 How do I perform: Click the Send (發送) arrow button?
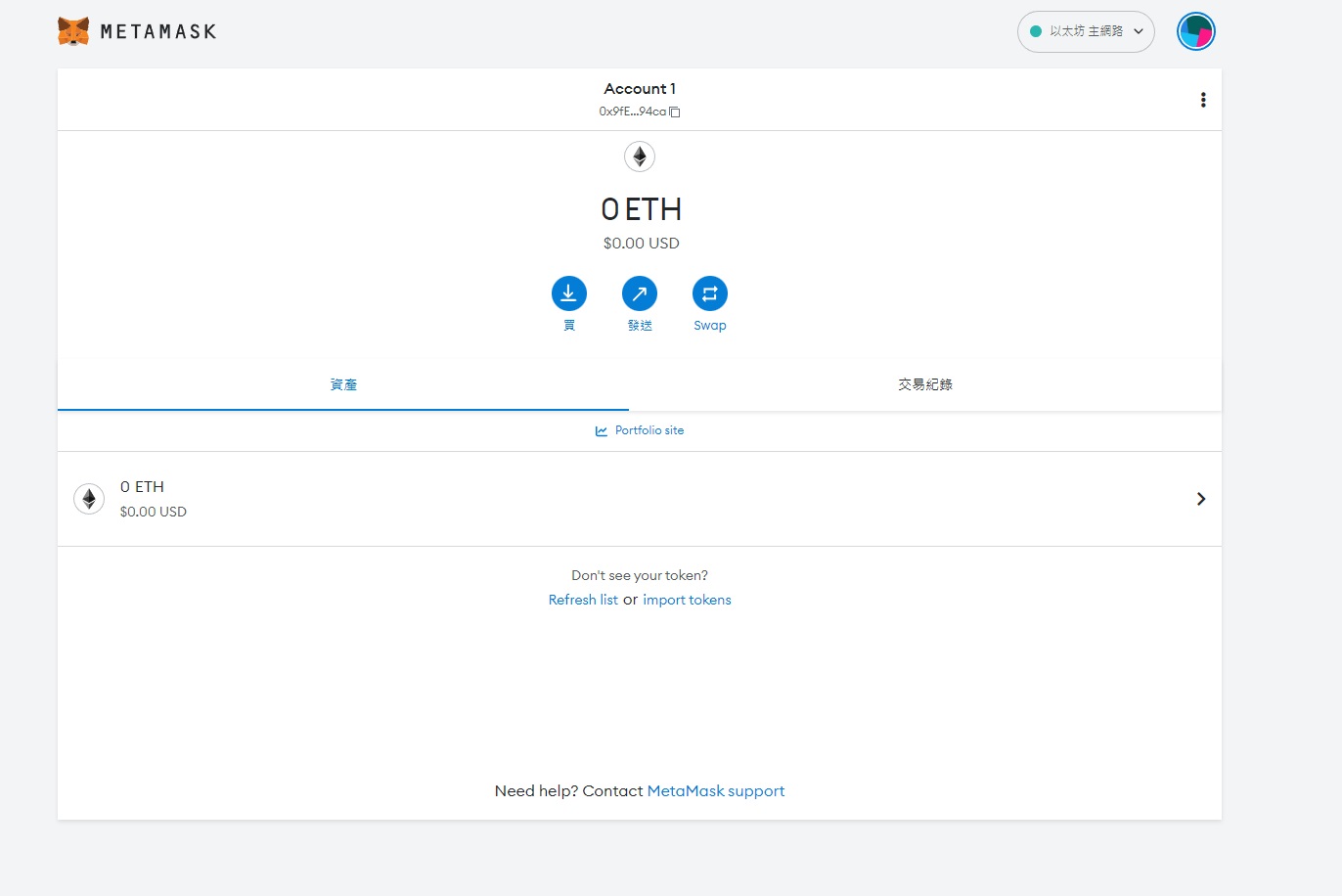[x=640, y=293]
